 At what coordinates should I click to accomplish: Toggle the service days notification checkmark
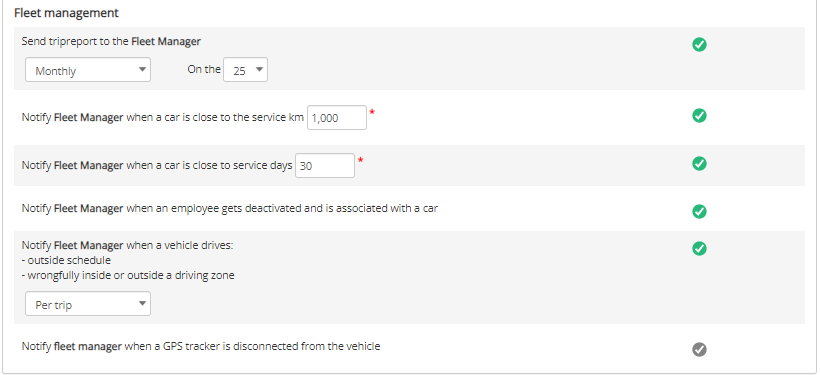pos(699,164)
